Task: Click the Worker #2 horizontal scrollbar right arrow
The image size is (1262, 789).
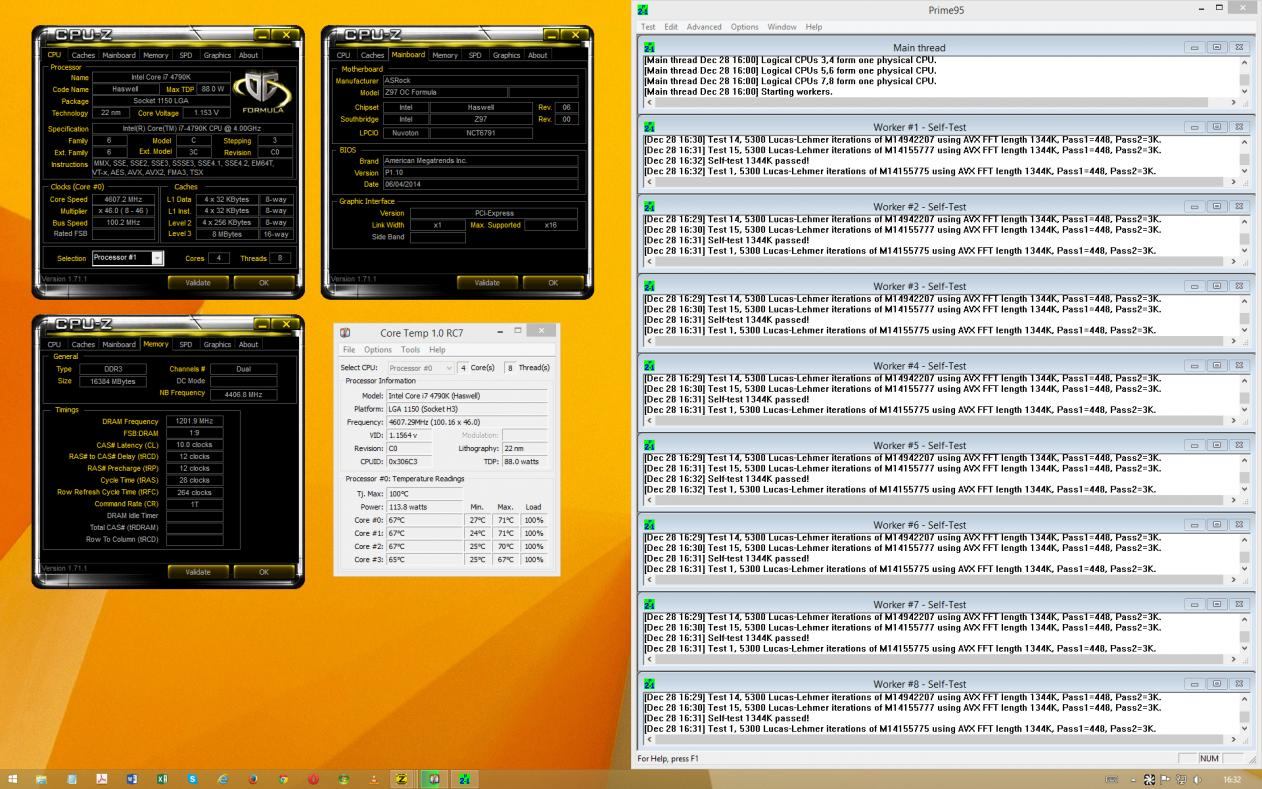Action: click(1233, 262)
